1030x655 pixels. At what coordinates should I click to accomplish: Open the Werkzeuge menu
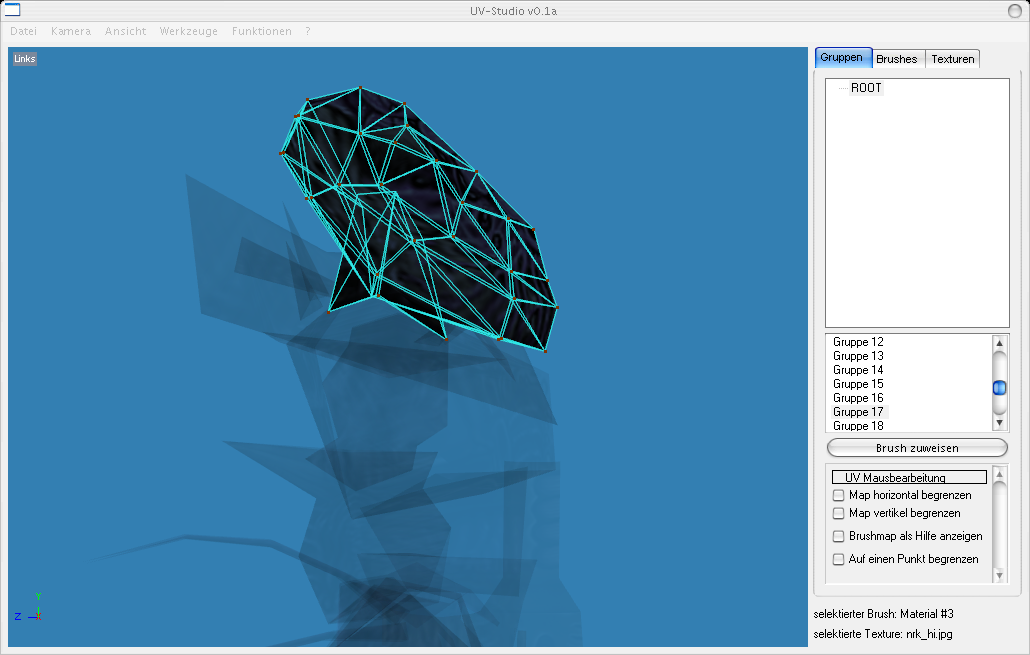point(189,32)
